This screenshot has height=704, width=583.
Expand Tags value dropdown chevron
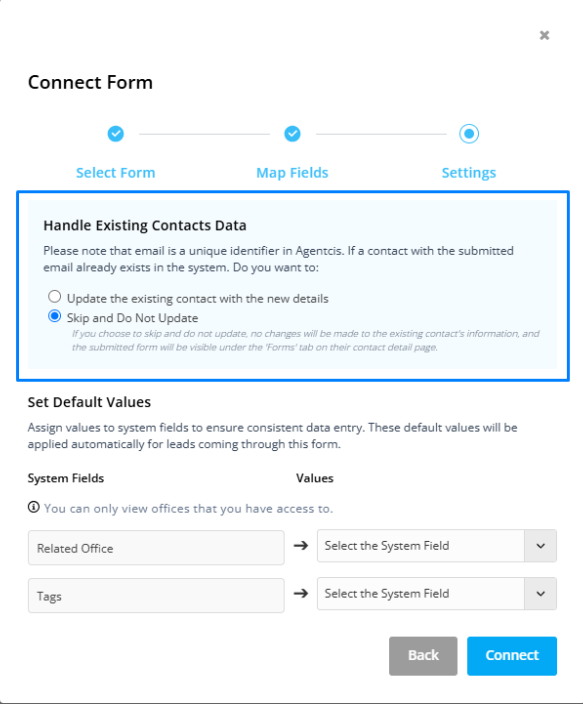(540, 594)
